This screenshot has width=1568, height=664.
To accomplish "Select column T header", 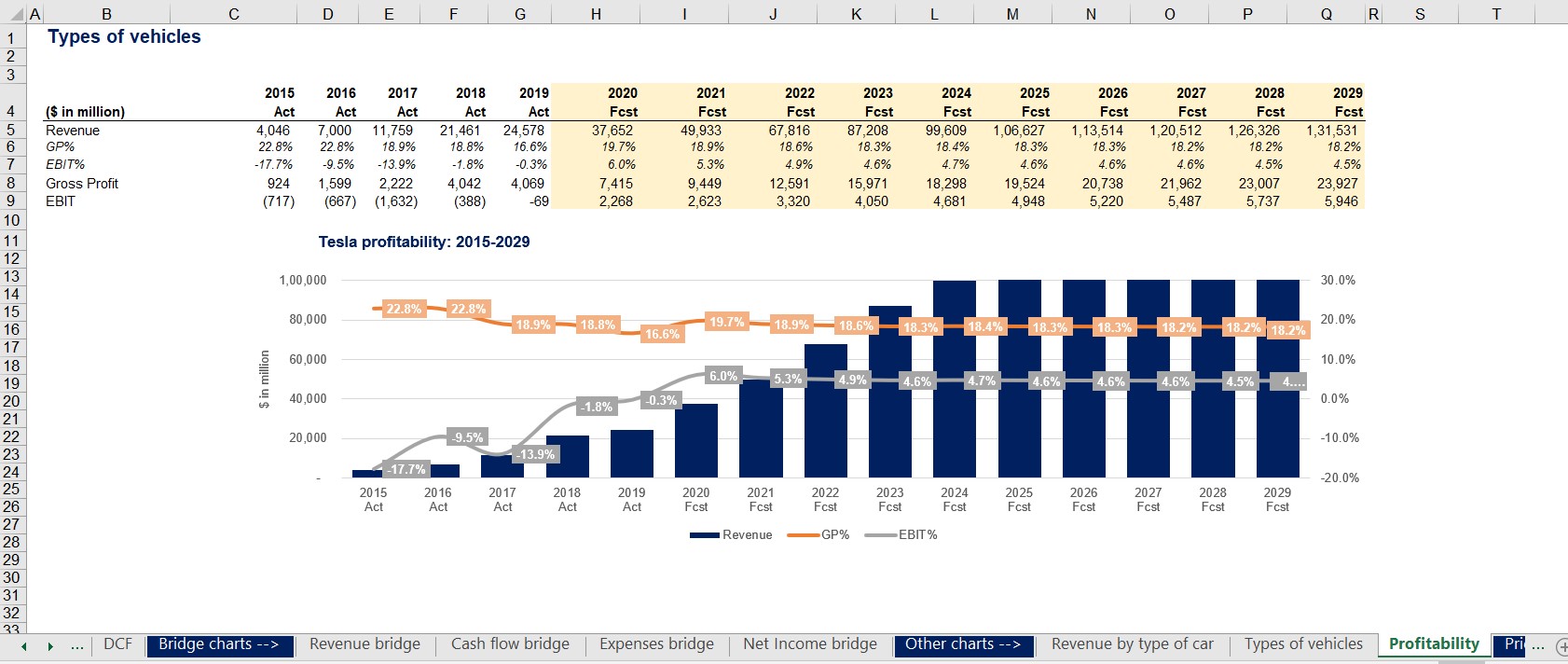I will tap(1496, 14).
